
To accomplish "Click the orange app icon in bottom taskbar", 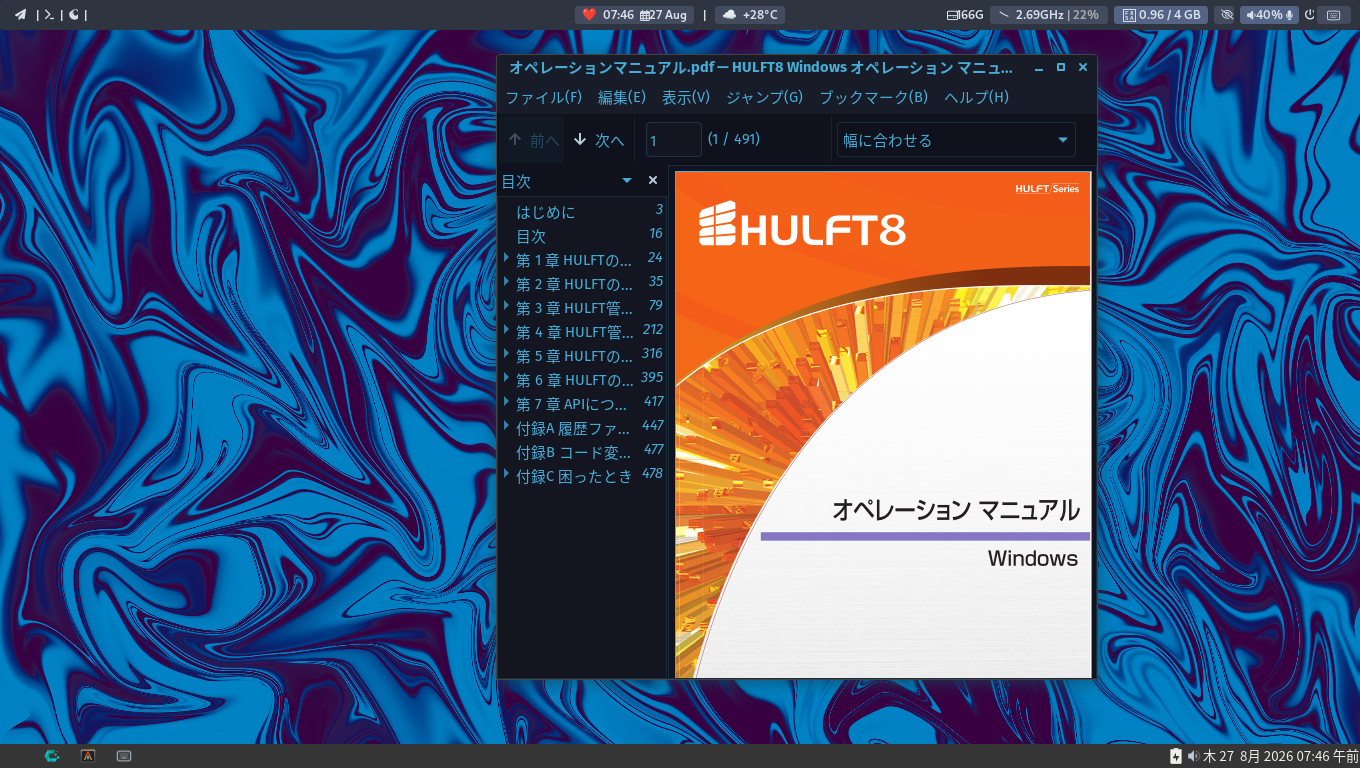I will [x=88, y=756].
